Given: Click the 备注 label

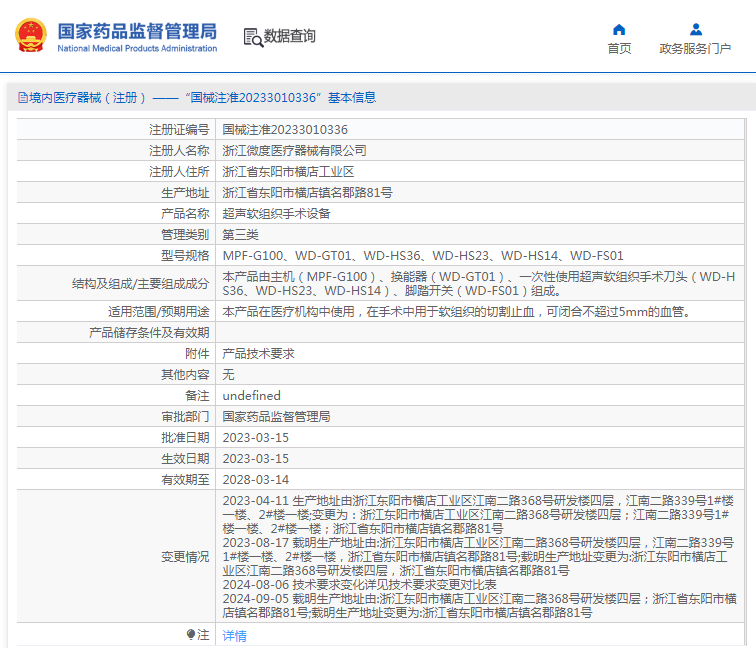Looking at the screenshot, I should click(197, 396).
